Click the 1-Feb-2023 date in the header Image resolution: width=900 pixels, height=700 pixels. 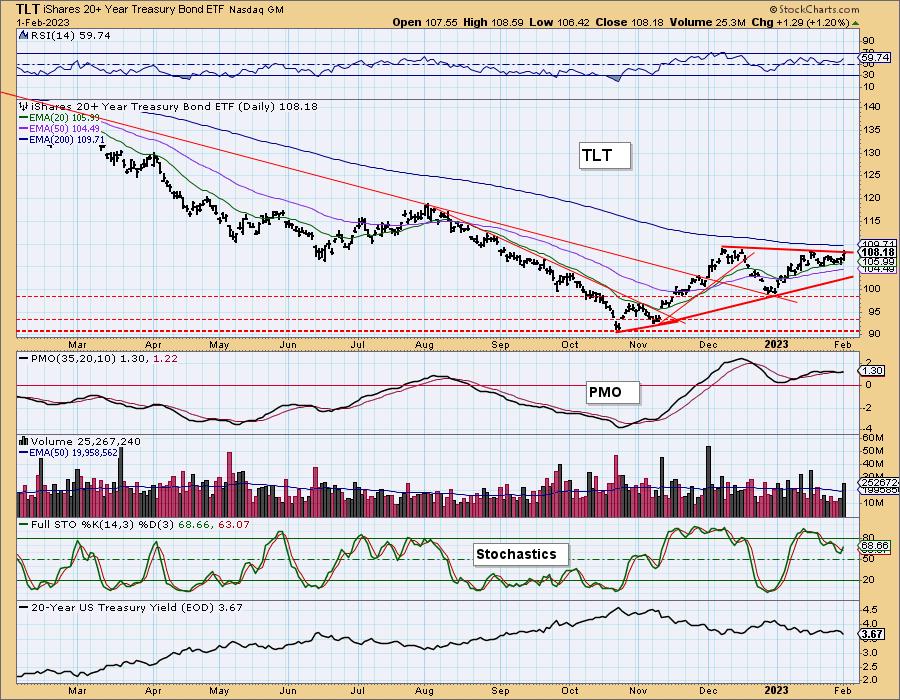[43, 23]
